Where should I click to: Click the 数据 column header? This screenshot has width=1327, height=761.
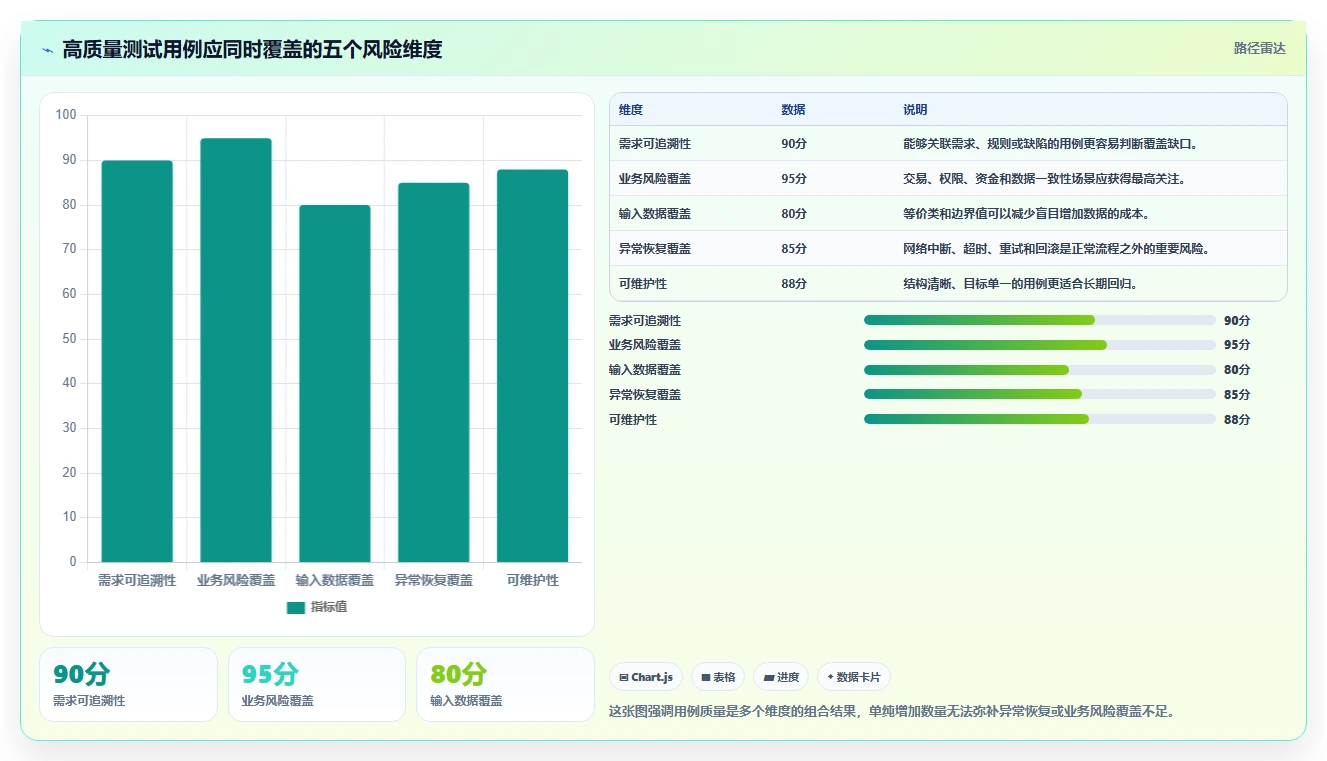click(x=793, y=110)
